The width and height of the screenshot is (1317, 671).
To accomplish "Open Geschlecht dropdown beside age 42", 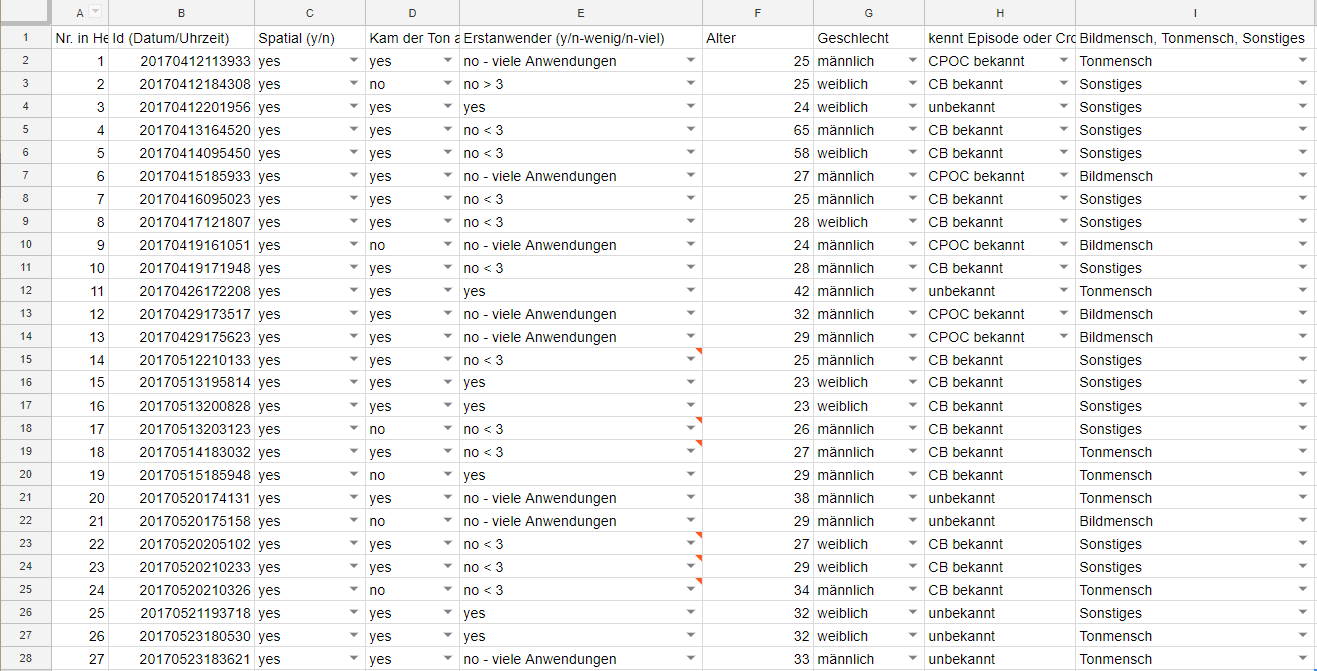I will coord(912,291).
